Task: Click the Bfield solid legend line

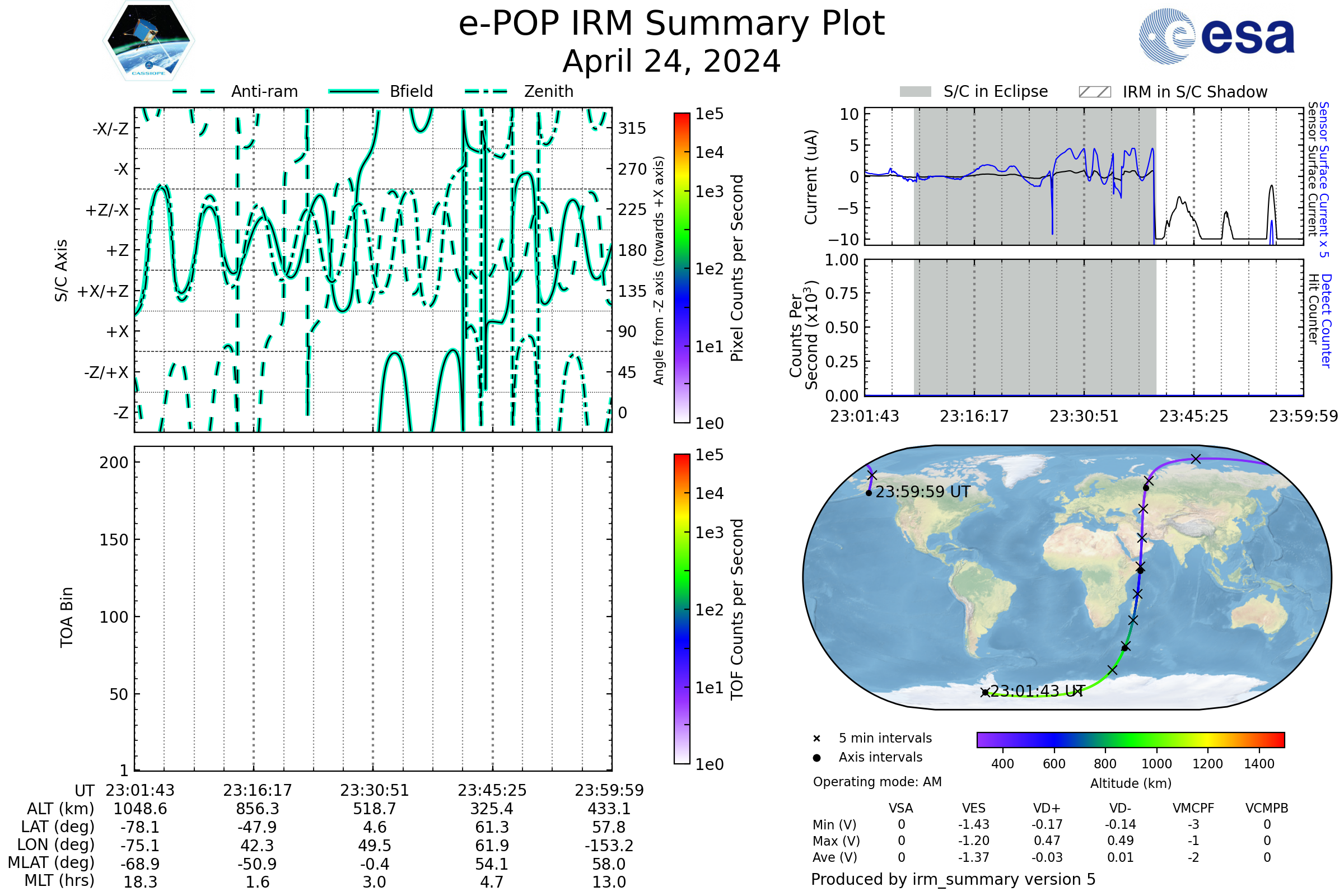Action: coord(353,91)
